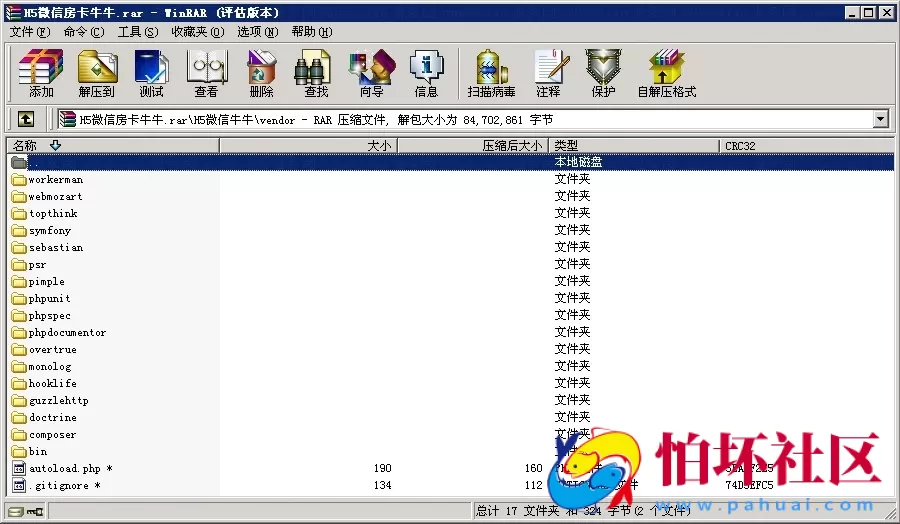Click the Extract To (解压到) toolbar icon
Image resolution: width=900 pixels, height=524 pixels.
[x=96, y=73]
